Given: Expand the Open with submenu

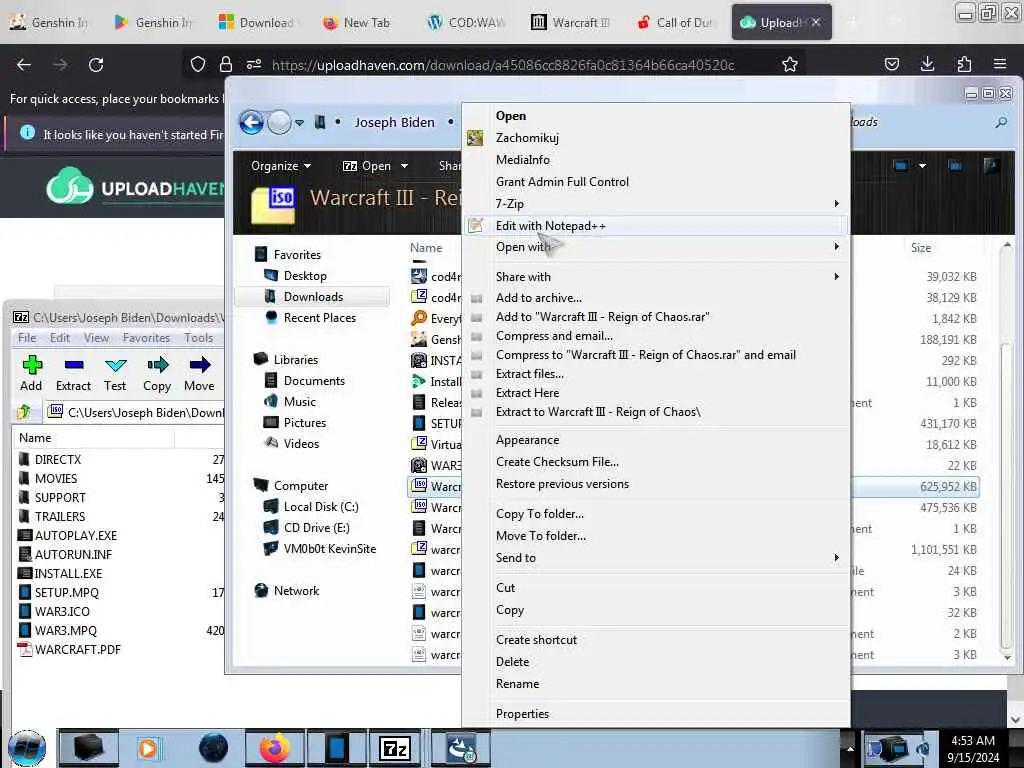Looking at the screenshot, I should coord(655,247).
